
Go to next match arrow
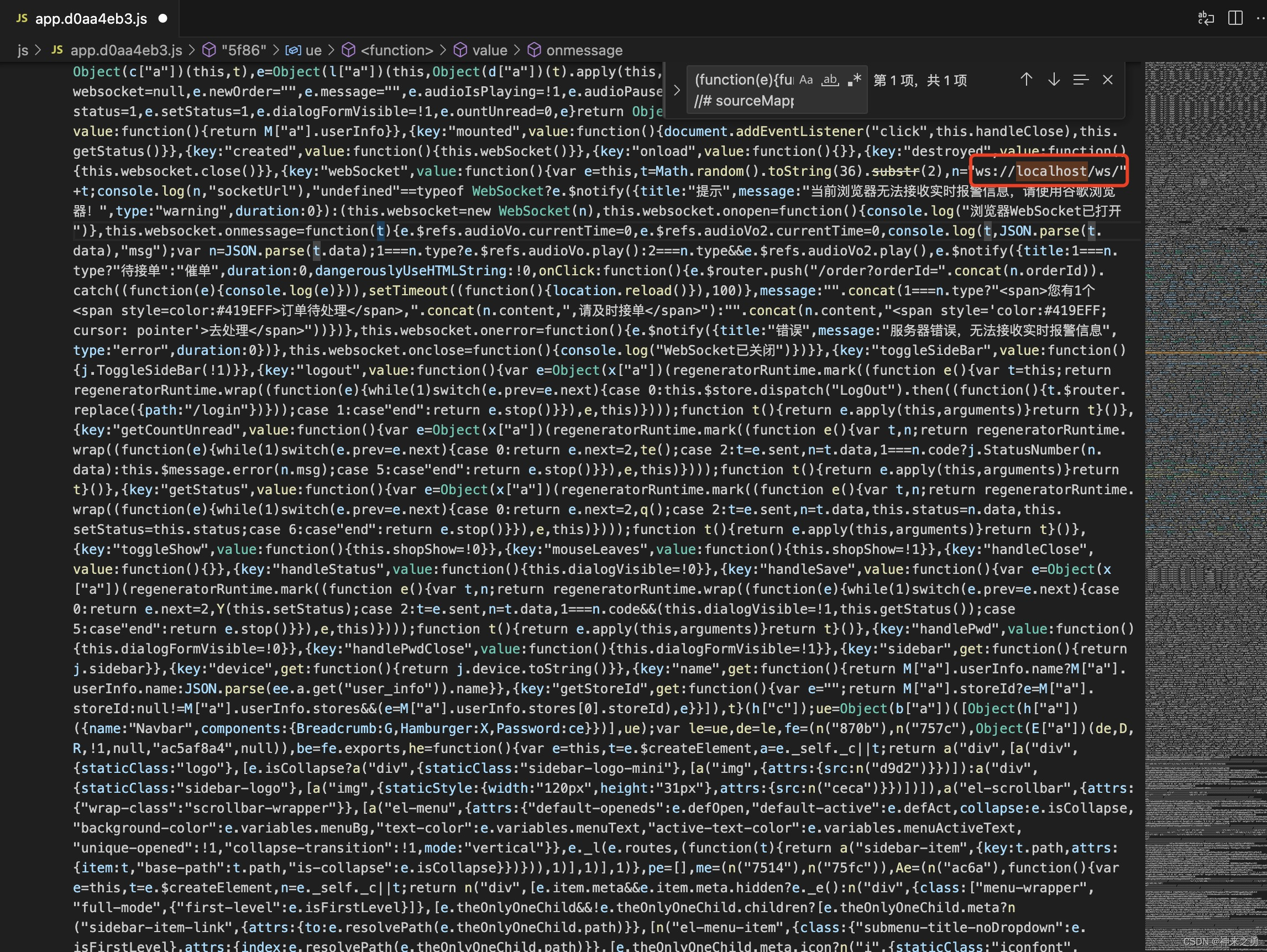(x=1054, y=80)
